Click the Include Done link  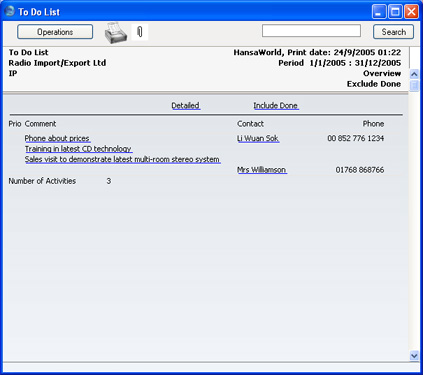pos(275,106)
